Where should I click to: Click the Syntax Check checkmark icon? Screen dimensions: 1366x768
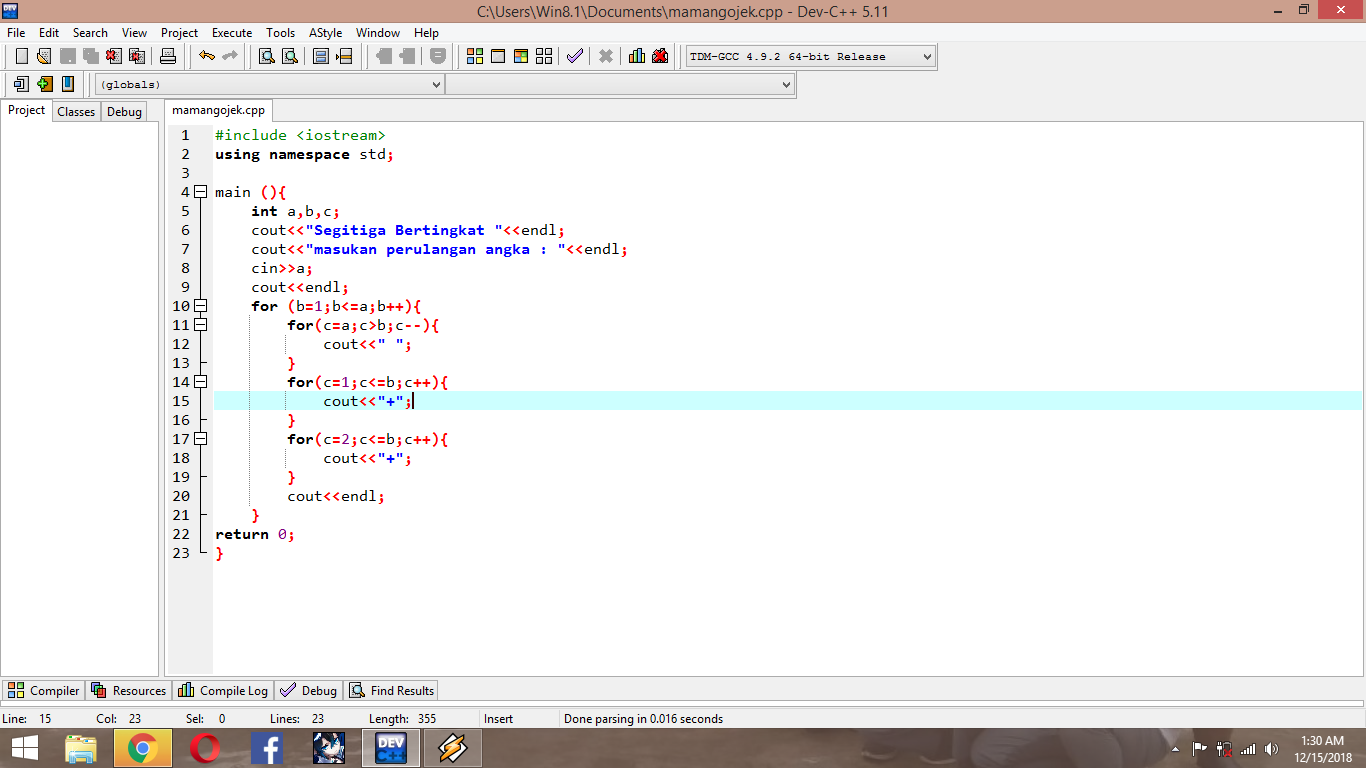(x=574, y=56)
